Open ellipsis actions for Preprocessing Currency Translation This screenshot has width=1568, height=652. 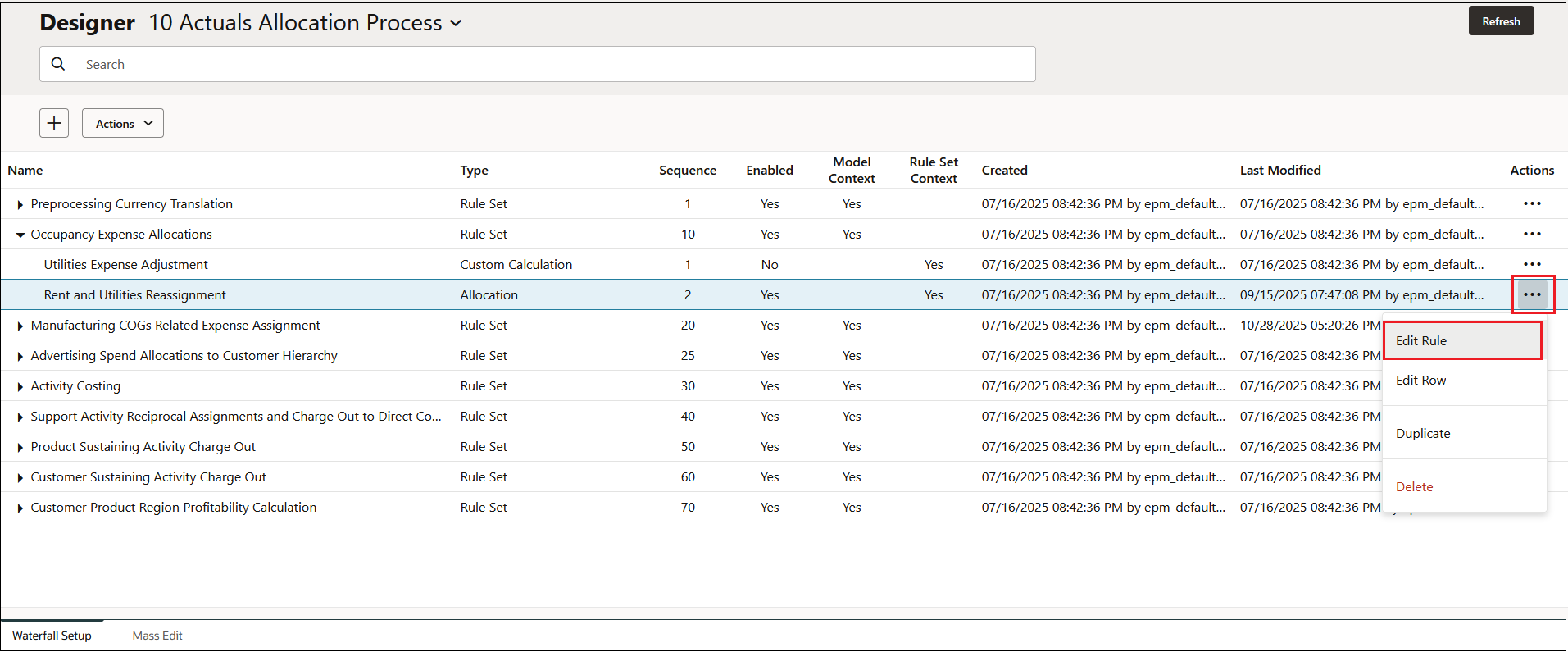1532,203
